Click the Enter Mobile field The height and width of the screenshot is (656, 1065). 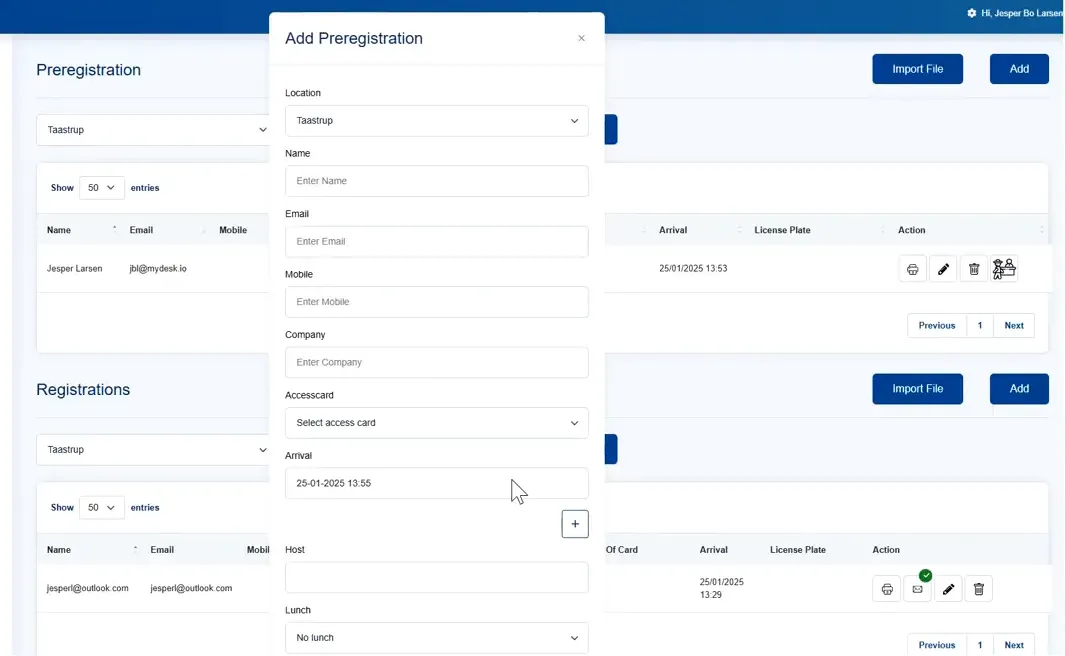437,302
